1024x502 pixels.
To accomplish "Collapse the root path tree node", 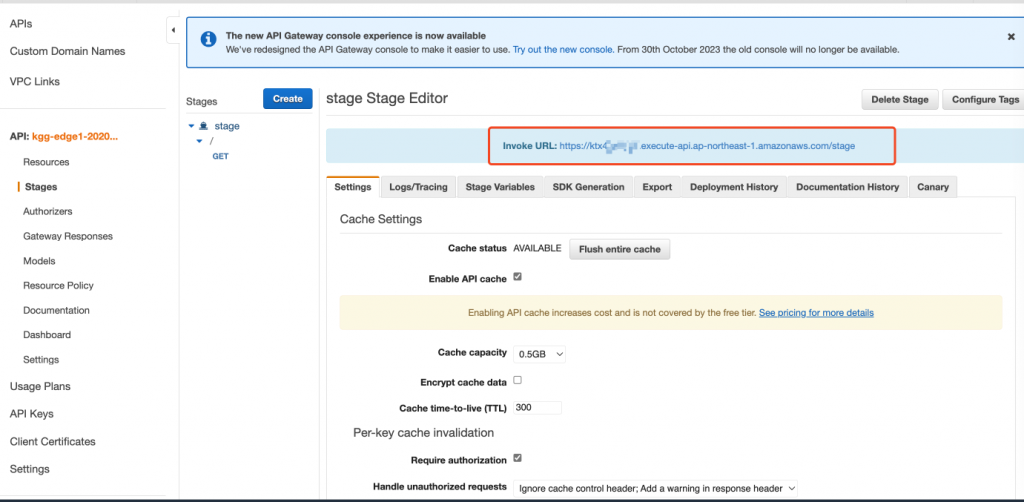I will [199, 141].
